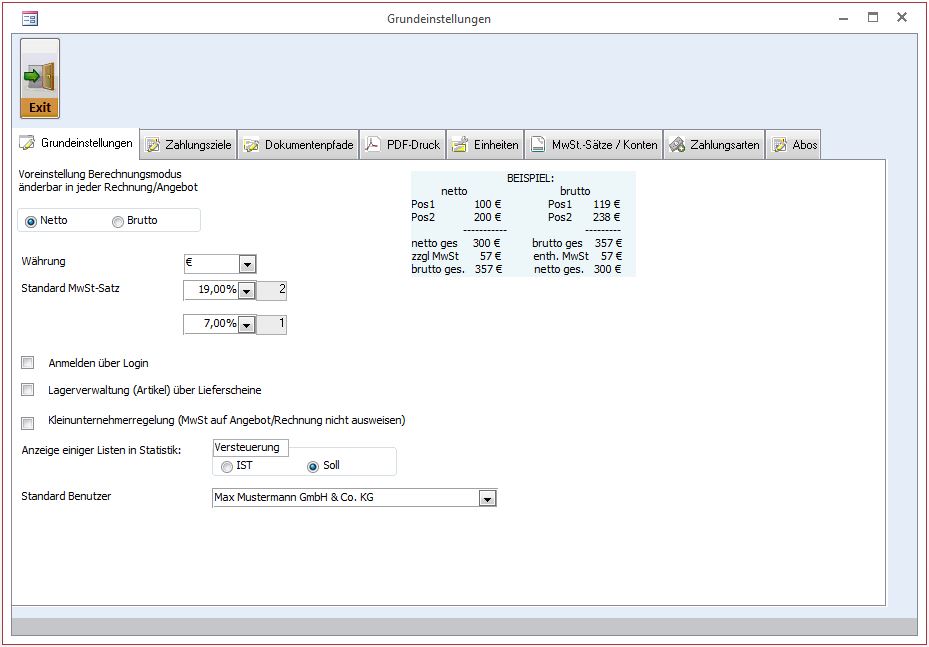The height and width of the screenshot is (647, 929).
Task: Switch to the PDF-Druck tab
Action: pyautogui.click(x=403, y=145)
